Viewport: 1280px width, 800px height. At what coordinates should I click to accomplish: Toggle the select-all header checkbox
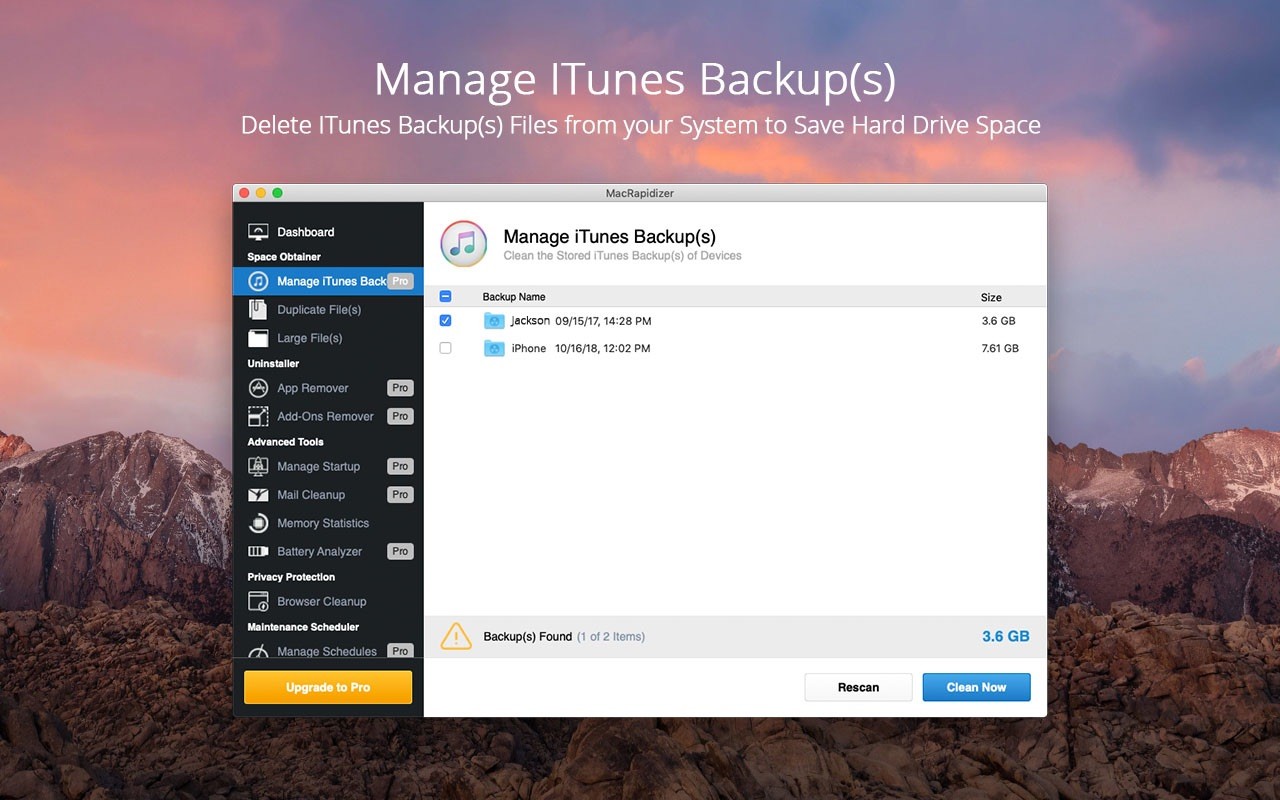click(445, 297)
